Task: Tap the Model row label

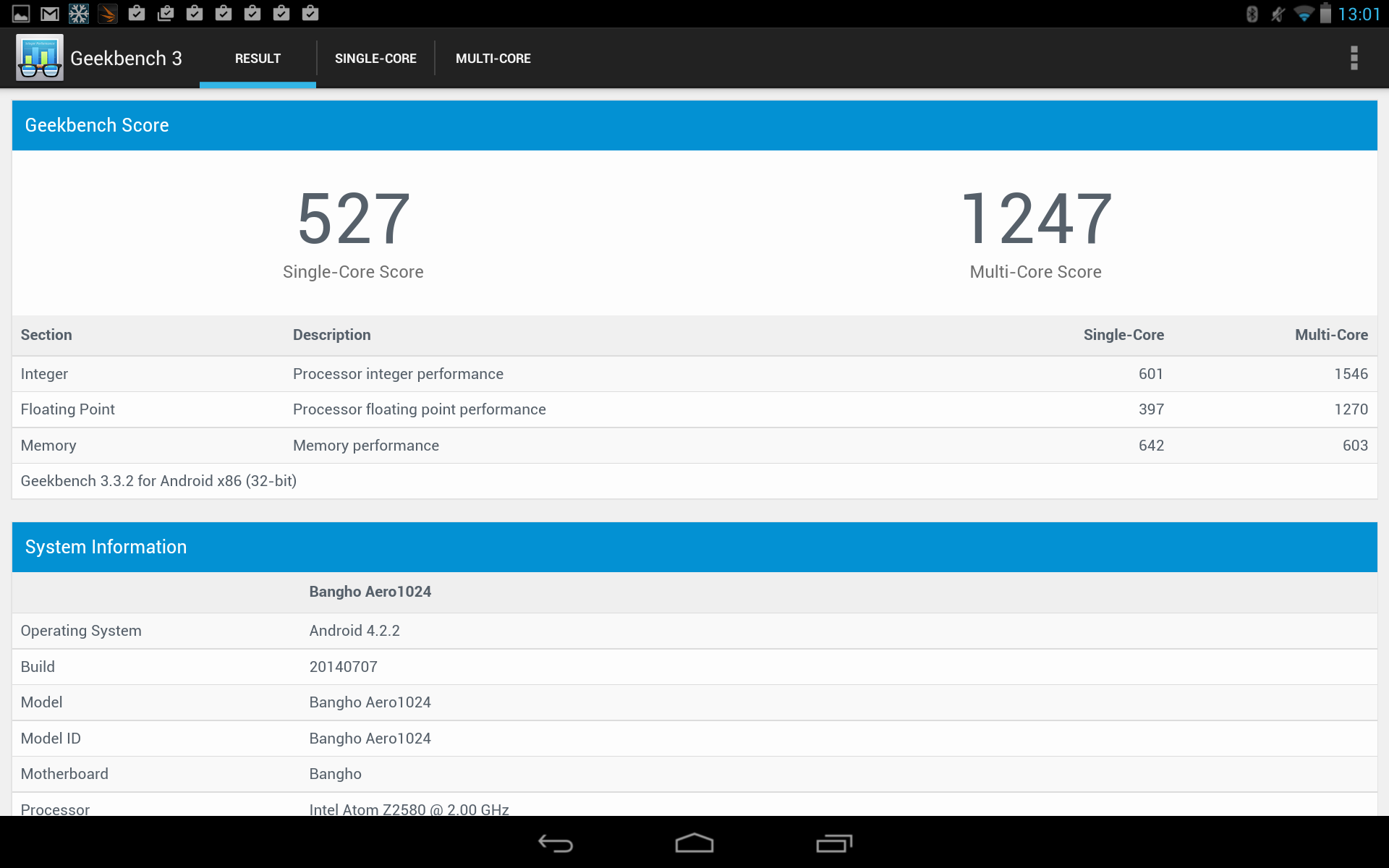Action: click(x=41, y=702)
